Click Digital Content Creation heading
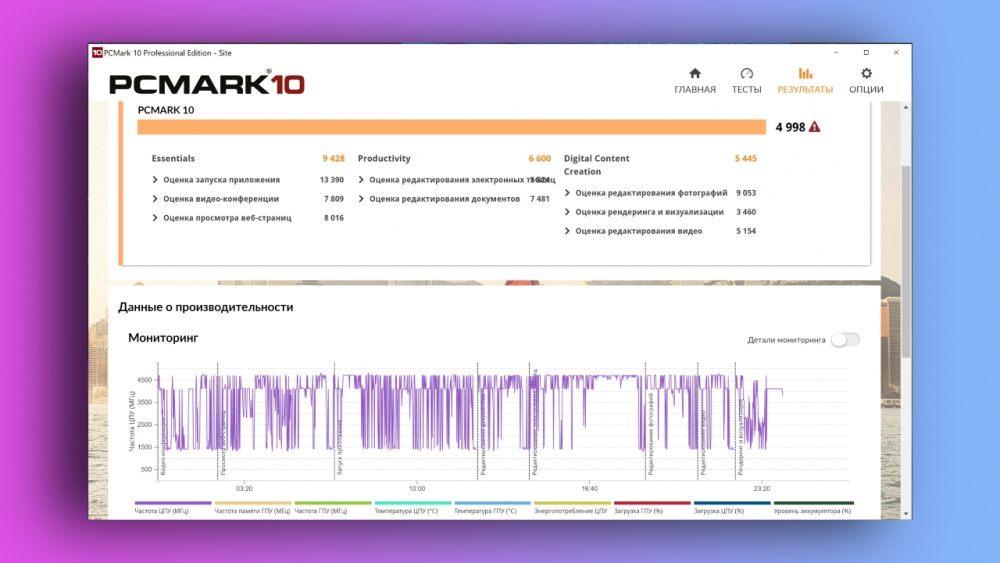This screenshot has width=1000, height=563. point(596,165)
